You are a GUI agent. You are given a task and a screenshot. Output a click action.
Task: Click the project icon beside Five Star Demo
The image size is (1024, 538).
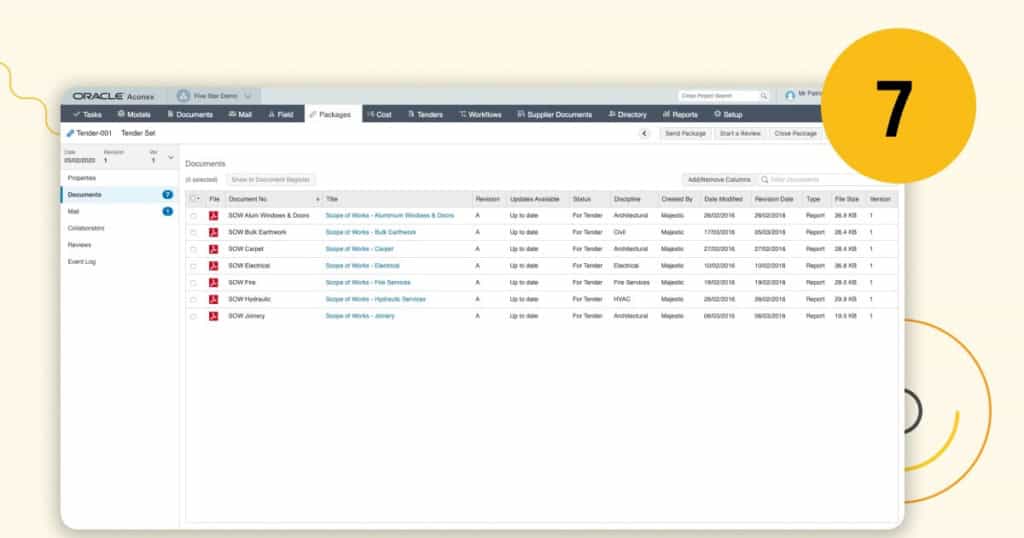(183, 96)
